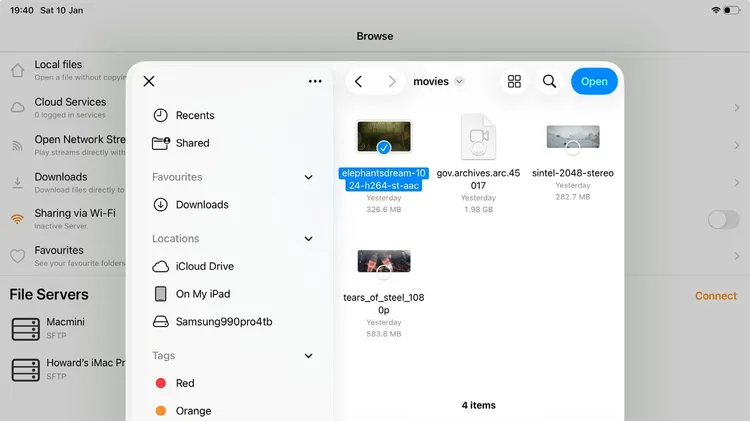750x421 pixels.
Task: Open Recents in the sidebar
Action: (x=194, y=115)
